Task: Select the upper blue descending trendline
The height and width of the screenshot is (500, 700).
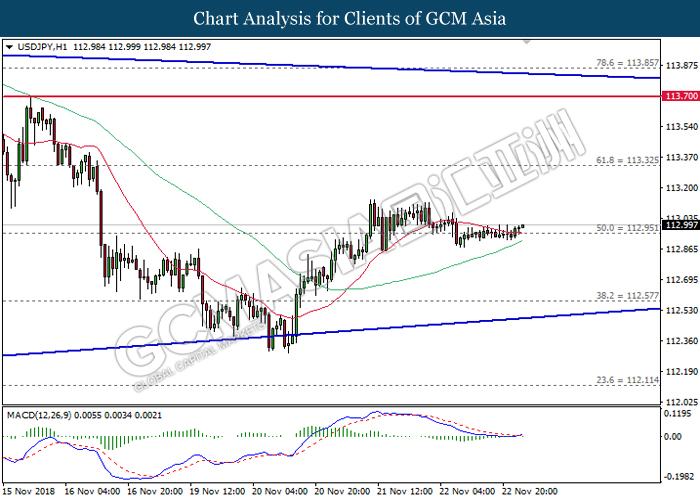Action: (x=330, y=66)
